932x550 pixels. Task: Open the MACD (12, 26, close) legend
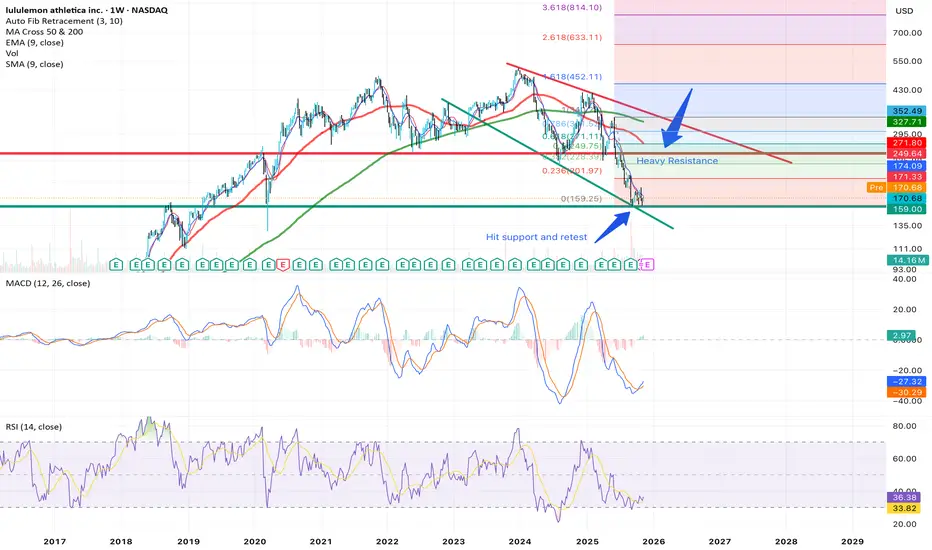[x=48, y=283]
